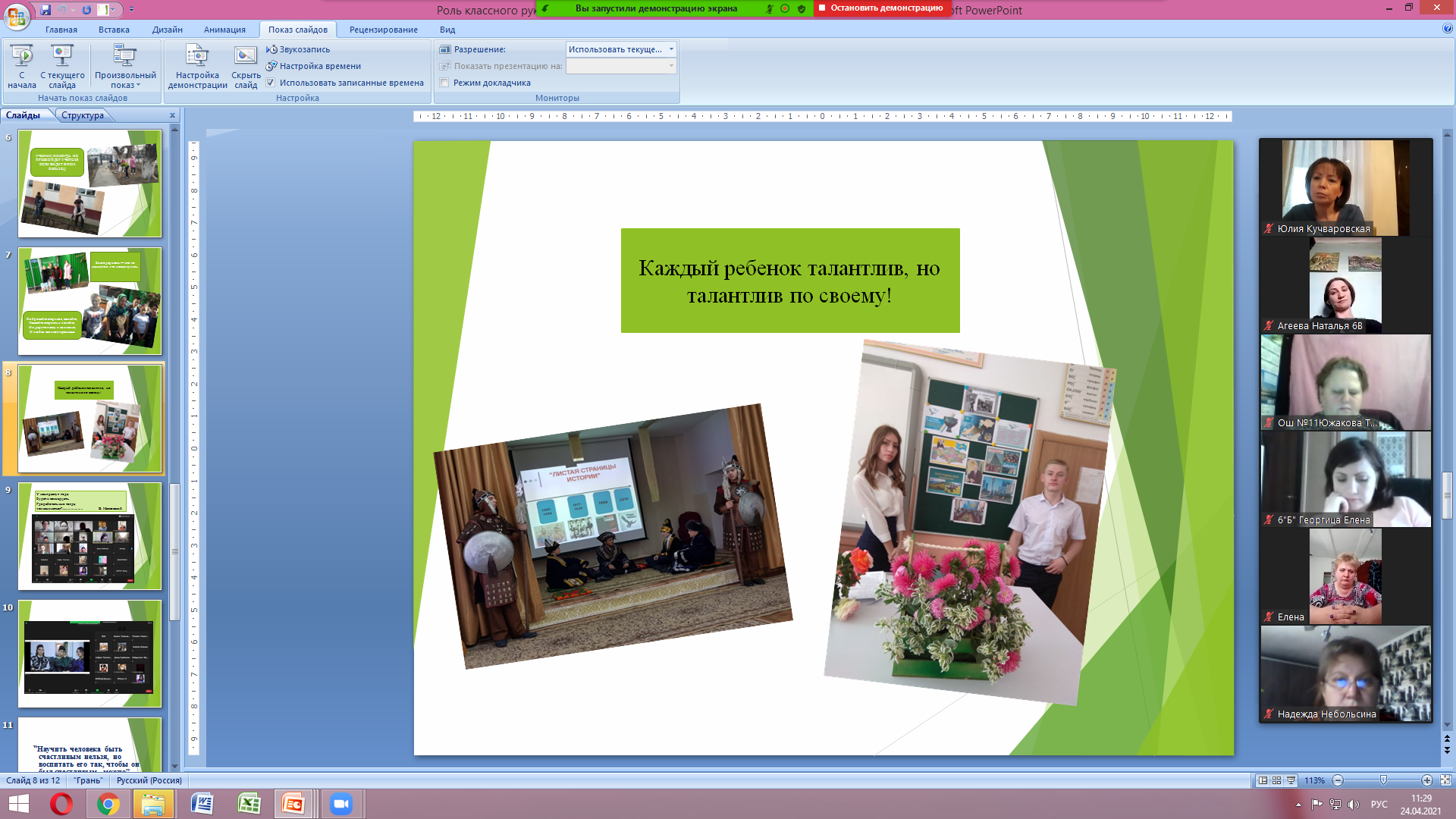Open Zoom from the Windows taskbar
The image size is (1456, 819).
click(341, 804)
